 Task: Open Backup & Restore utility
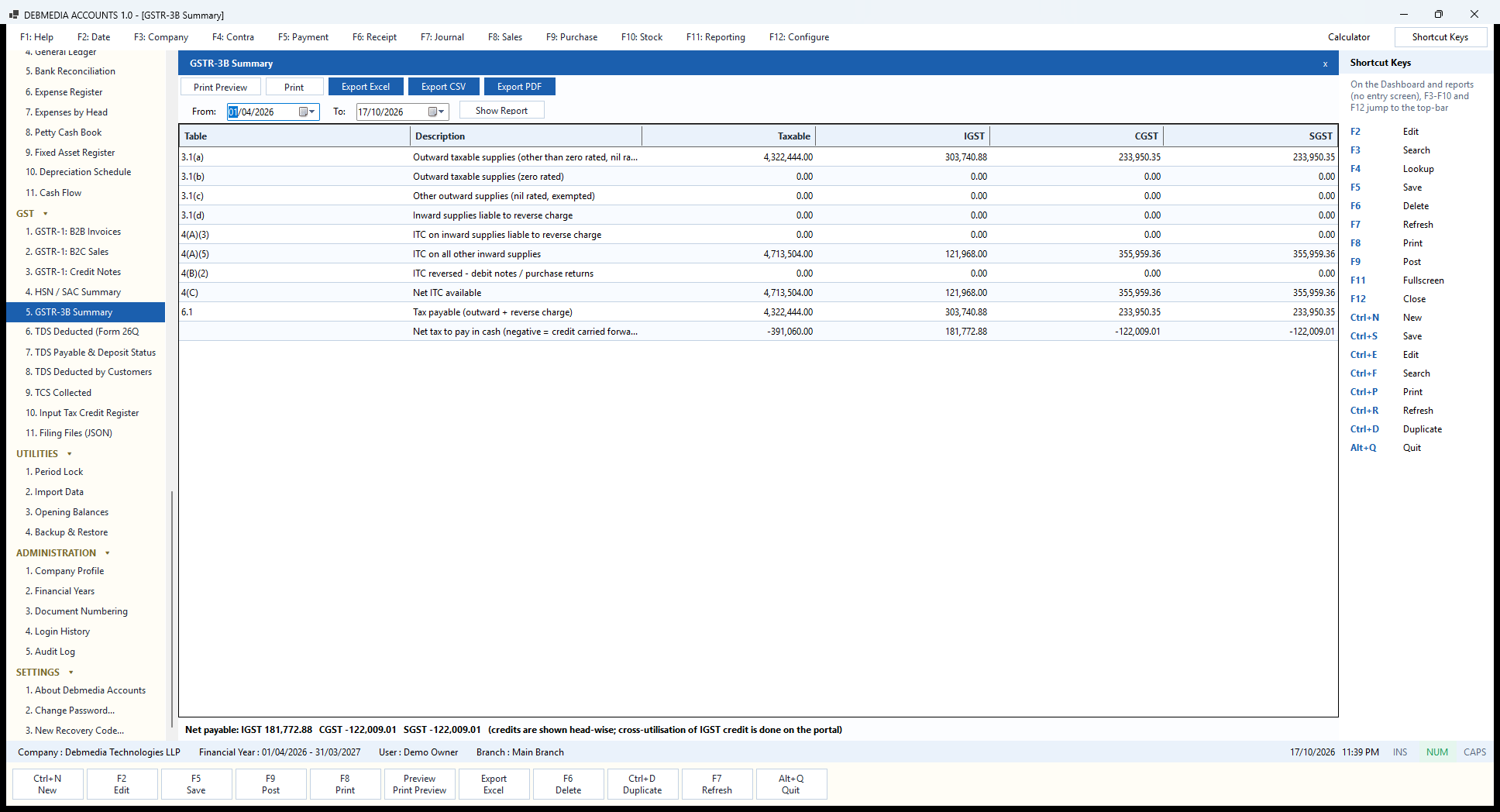pos(67,532)
